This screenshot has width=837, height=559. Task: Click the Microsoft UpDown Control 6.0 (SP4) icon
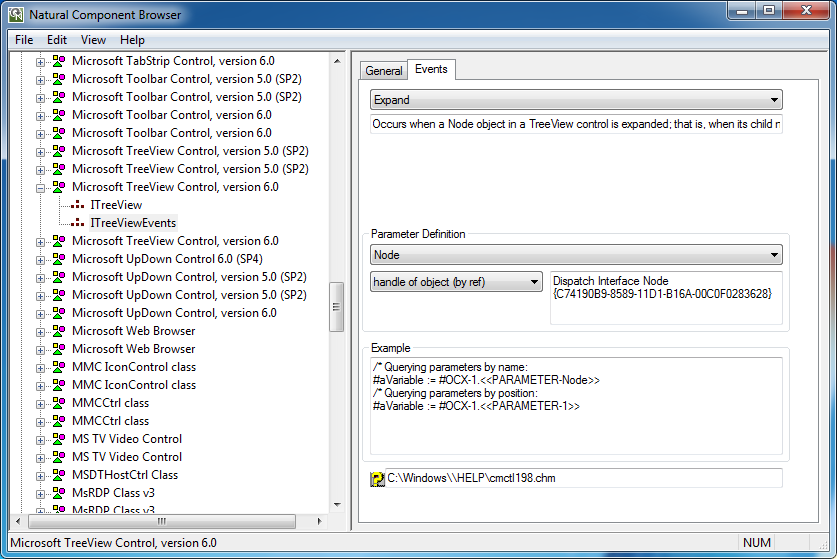[x=59, y=259]
